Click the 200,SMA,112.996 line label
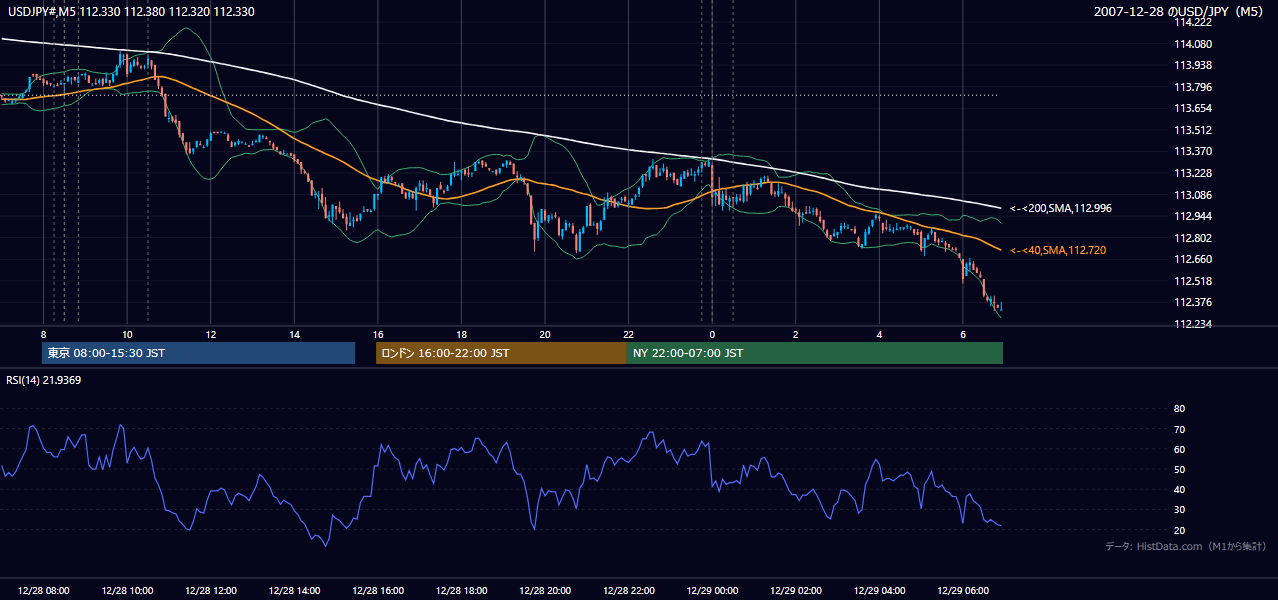Viewport: 1278px width, 600px height. pyautogui.click(x=1061, y=209)
